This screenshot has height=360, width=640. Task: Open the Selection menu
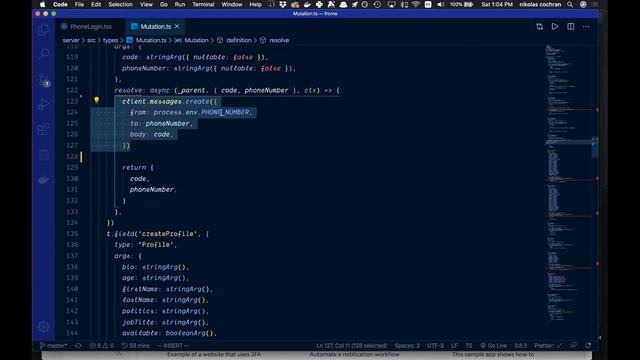point(120,4)
